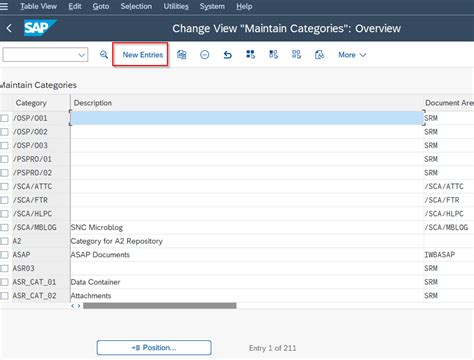Open the Edit menu
This screenshot has height=360, width=474.
(75, 6)
